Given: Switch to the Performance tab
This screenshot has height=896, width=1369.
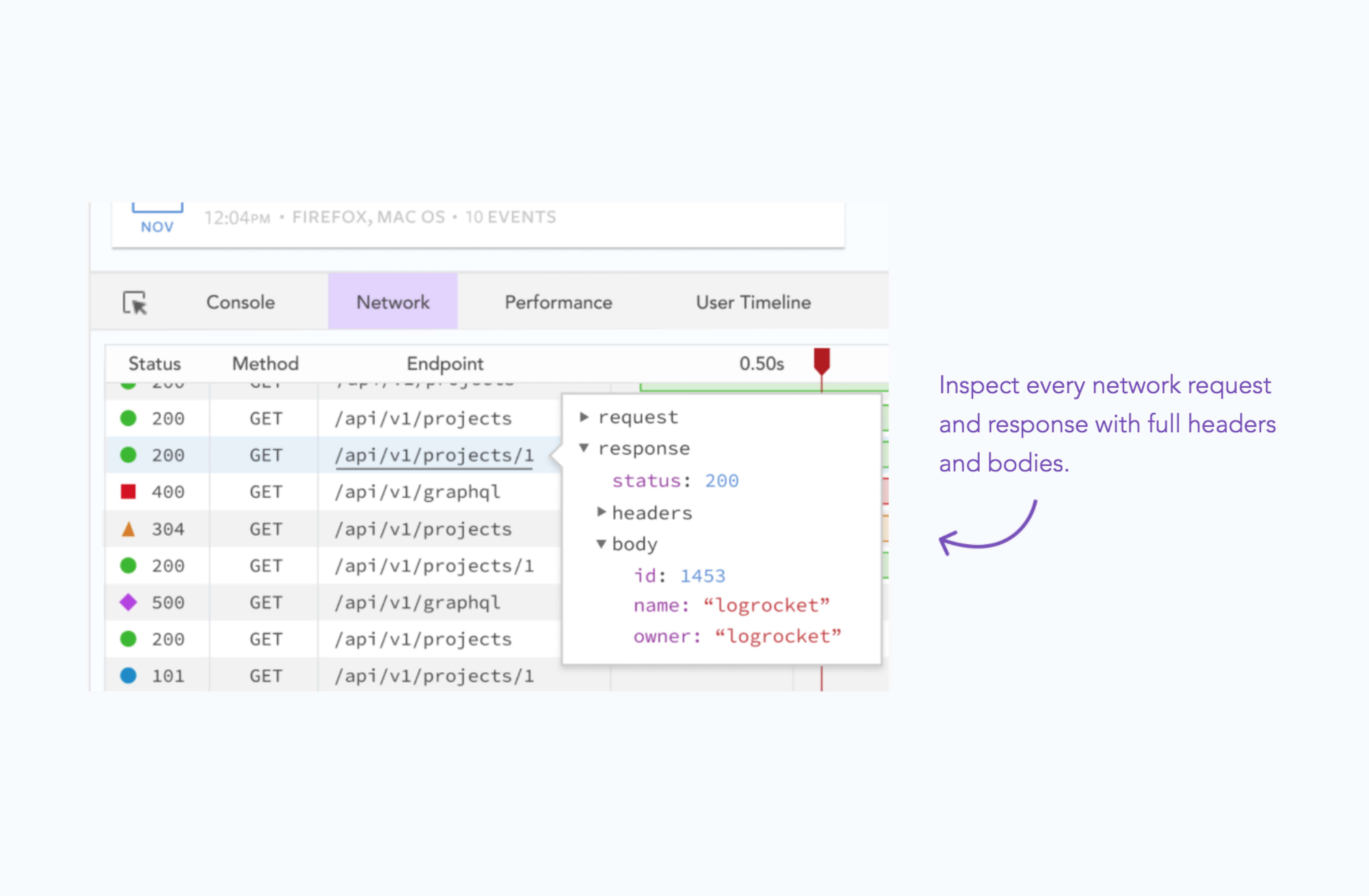Looking at the screenshot, I should pos(558,302).
